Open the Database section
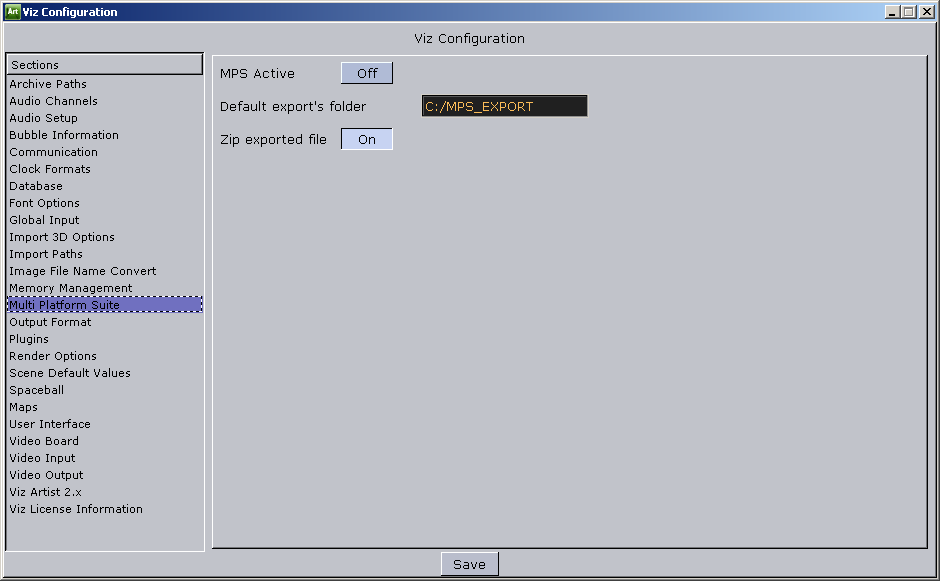The image size is (940, 581). click(35, 186)
